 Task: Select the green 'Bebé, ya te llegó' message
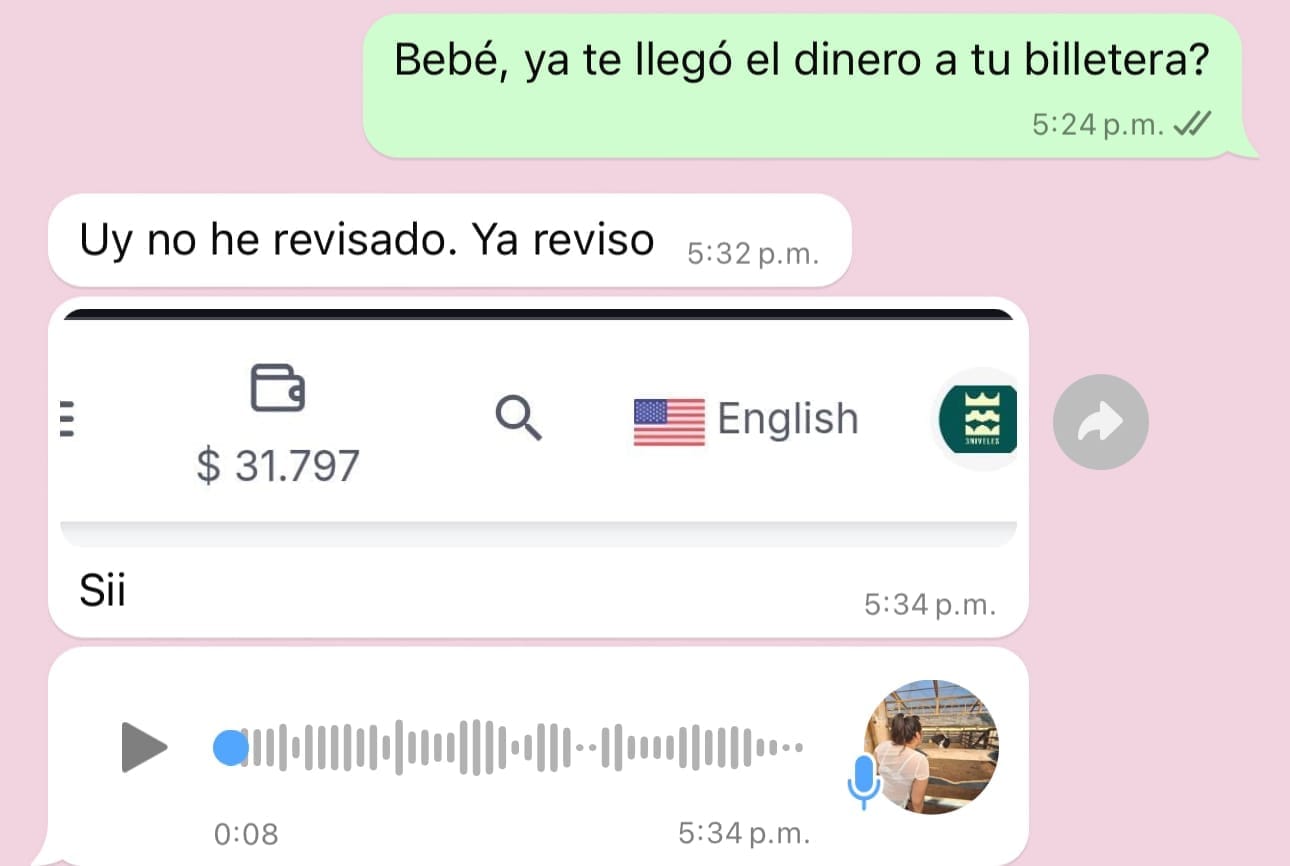coord(803,86)
